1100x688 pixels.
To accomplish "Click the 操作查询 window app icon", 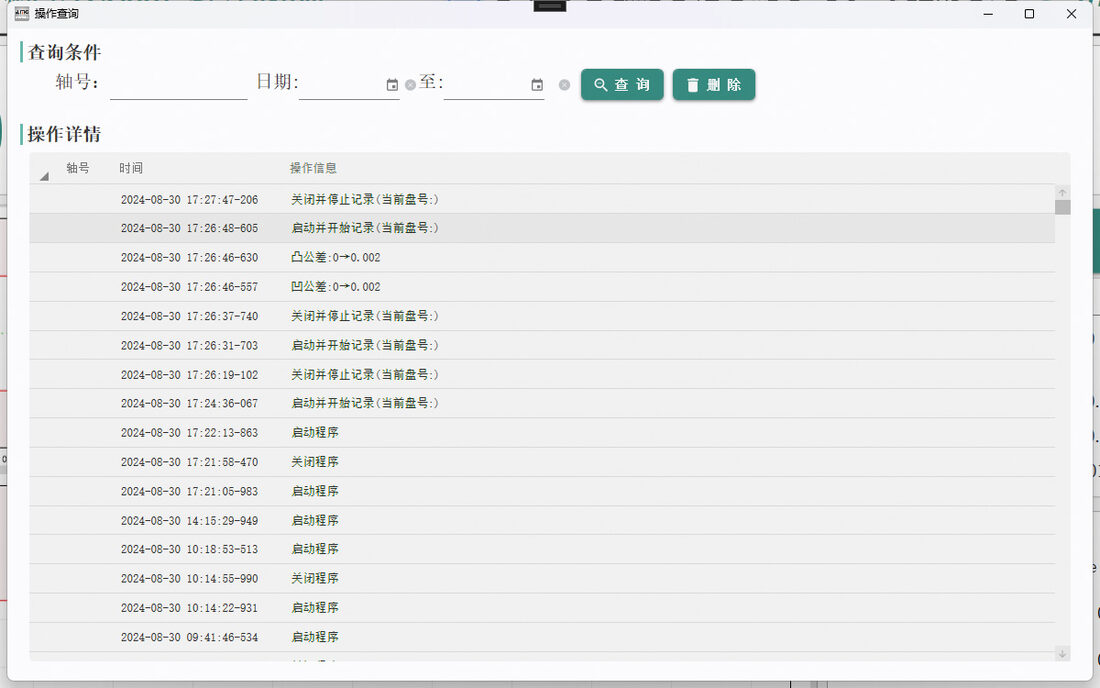I will point(22,13).
